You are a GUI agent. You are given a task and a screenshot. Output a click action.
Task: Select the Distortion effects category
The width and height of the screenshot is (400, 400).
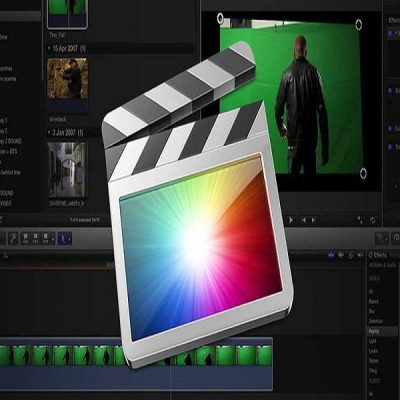click(376, 321)
